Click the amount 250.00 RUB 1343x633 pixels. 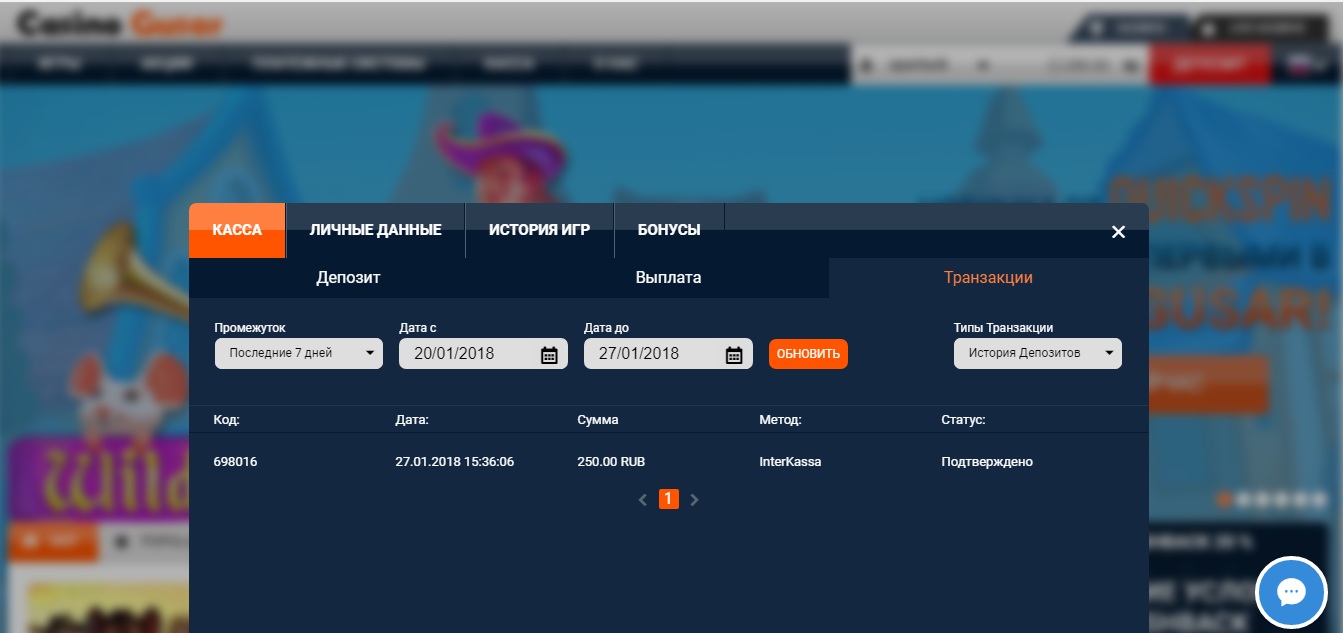(611, 462)
